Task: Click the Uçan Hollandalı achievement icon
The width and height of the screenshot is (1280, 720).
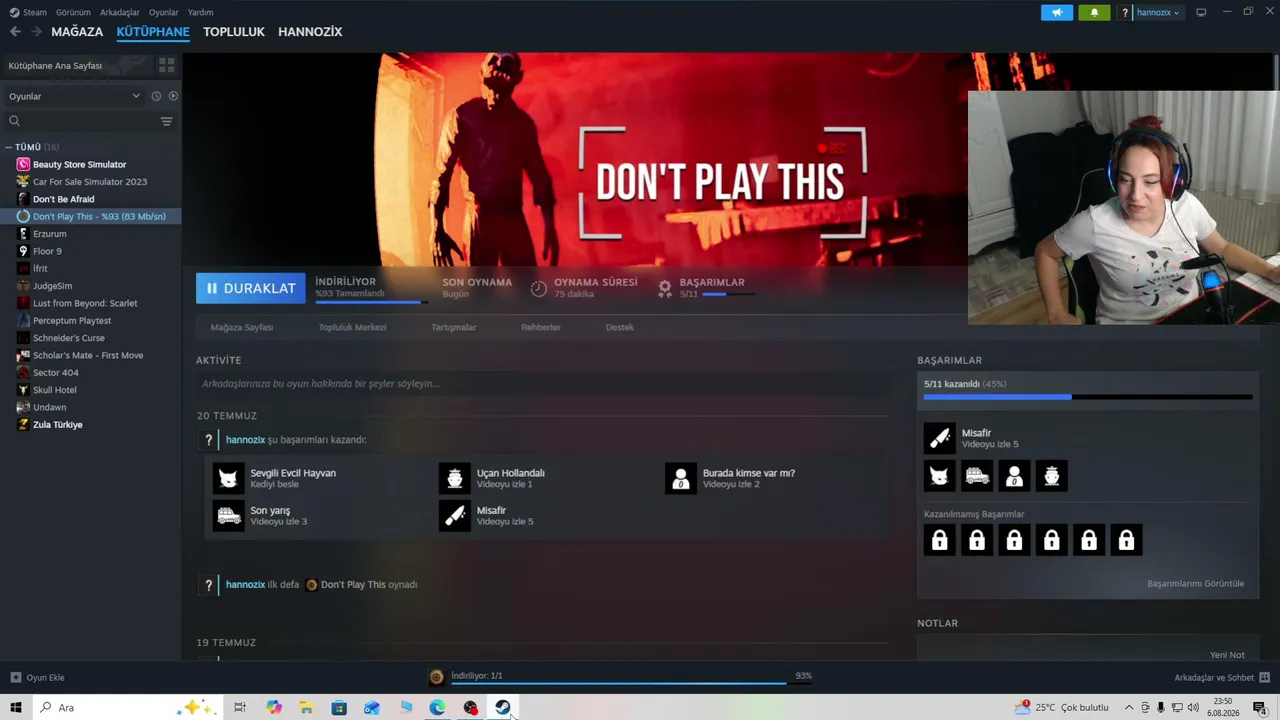Action: 455,478
